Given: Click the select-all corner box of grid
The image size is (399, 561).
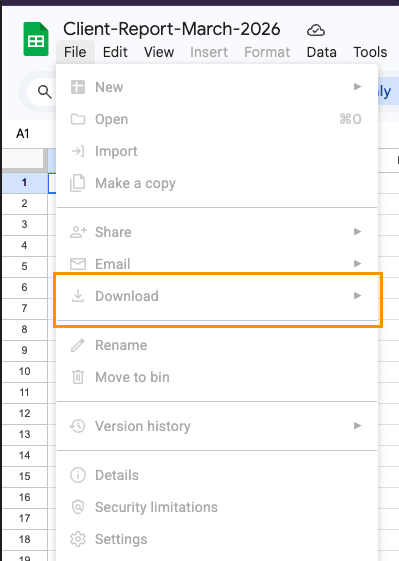Looking at the screenshot, I should pyautogui.click(x=24, y=160).
